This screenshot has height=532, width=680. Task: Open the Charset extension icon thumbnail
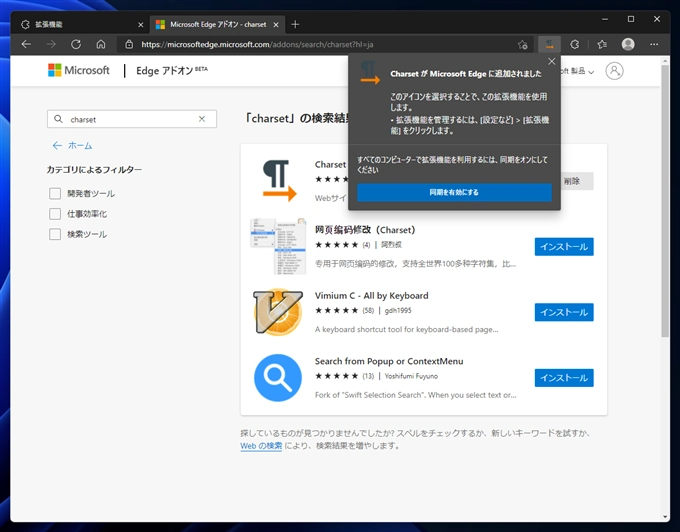click(x=278, y=180)
